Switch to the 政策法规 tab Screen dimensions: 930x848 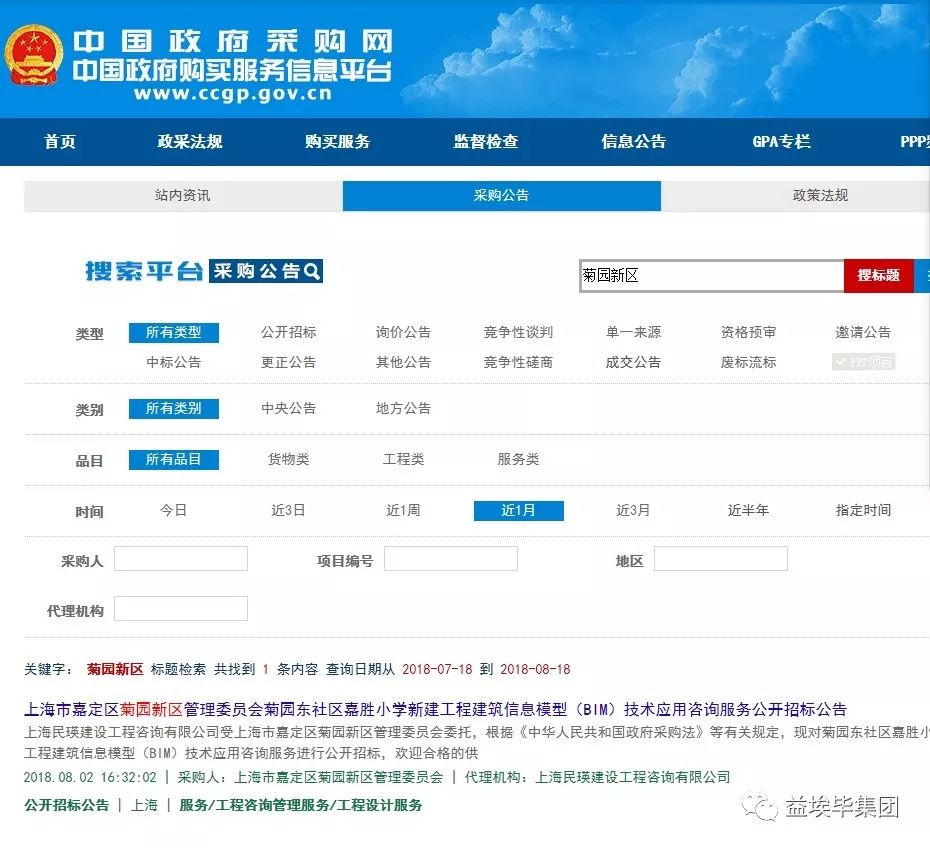820,196
